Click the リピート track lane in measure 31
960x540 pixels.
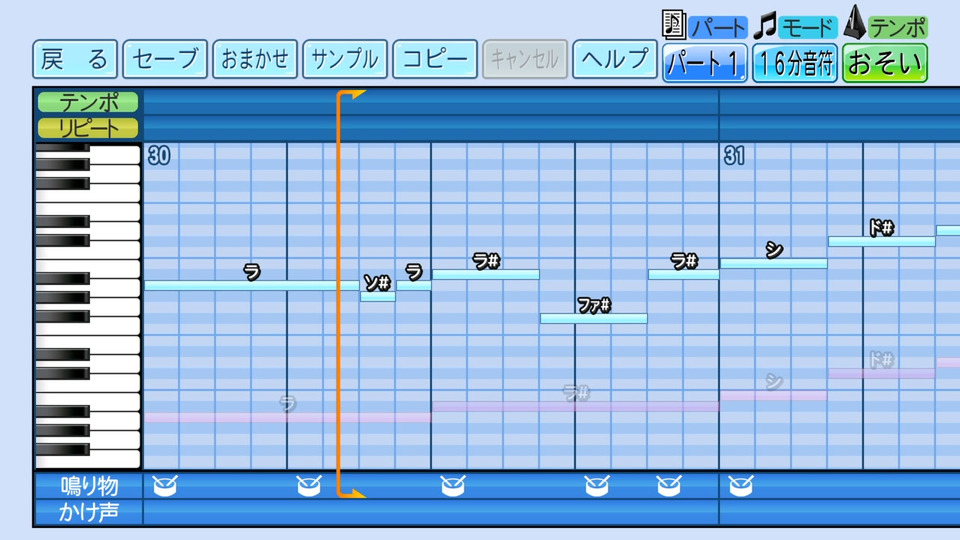pos(839,128)
